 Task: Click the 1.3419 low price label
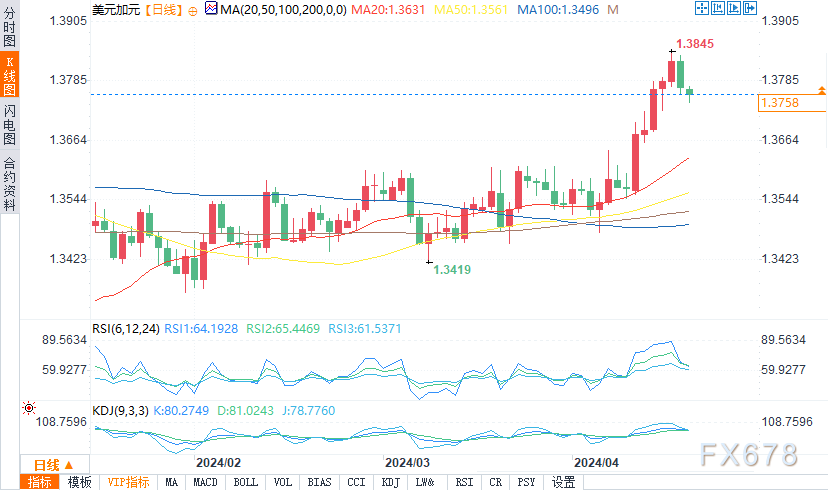[452, 270]
